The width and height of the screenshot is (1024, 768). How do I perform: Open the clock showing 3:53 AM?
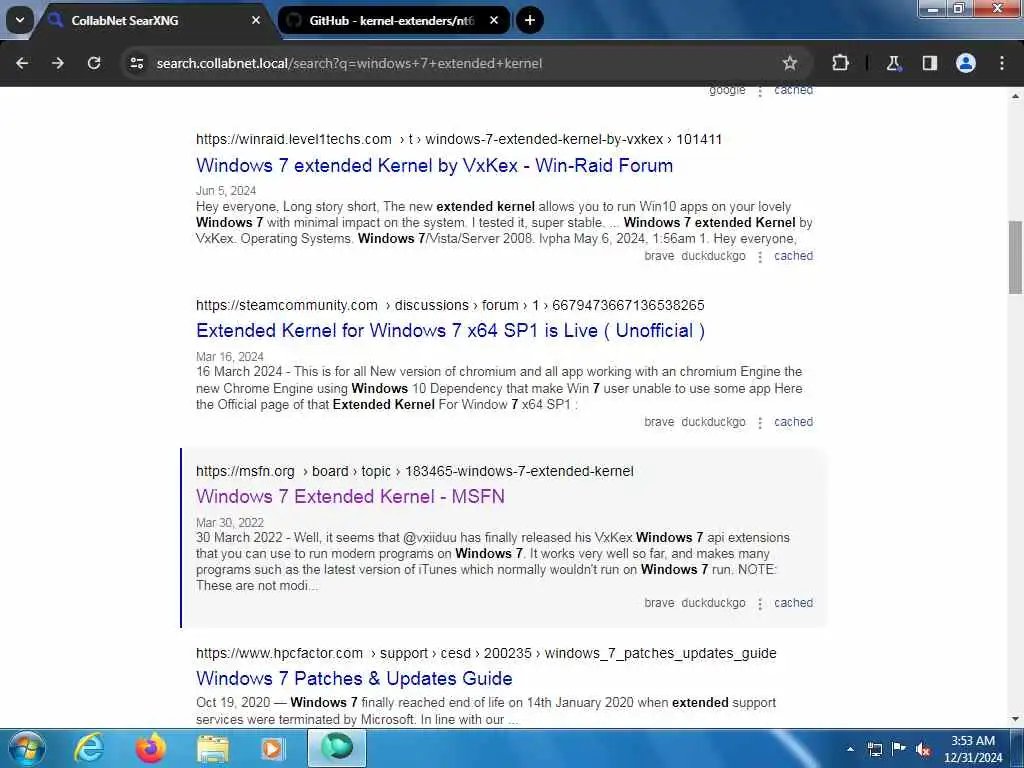pyautogui.click(x=973, y=749)
